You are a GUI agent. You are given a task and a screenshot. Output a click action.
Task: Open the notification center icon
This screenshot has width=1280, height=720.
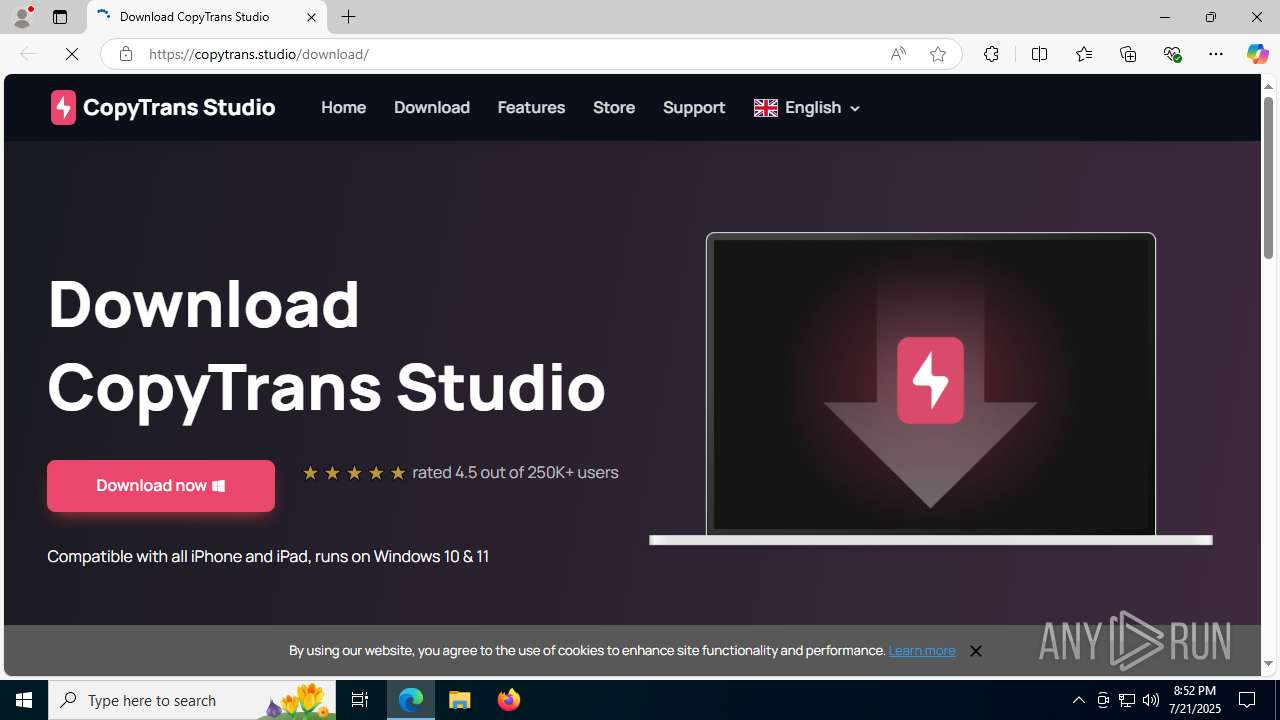coord(1248,700)
